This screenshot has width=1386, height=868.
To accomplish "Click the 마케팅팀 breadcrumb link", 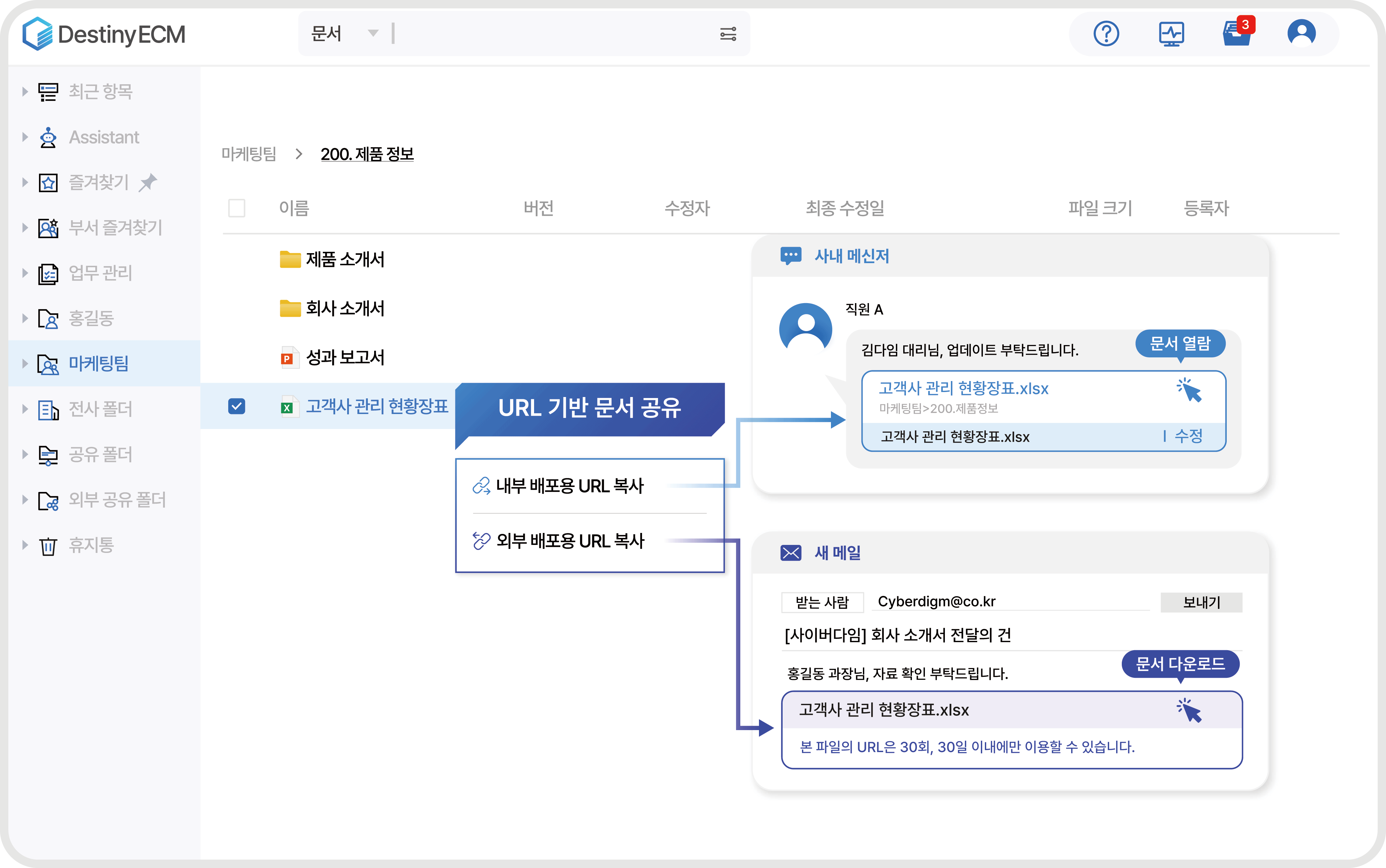I will (249, 154).
